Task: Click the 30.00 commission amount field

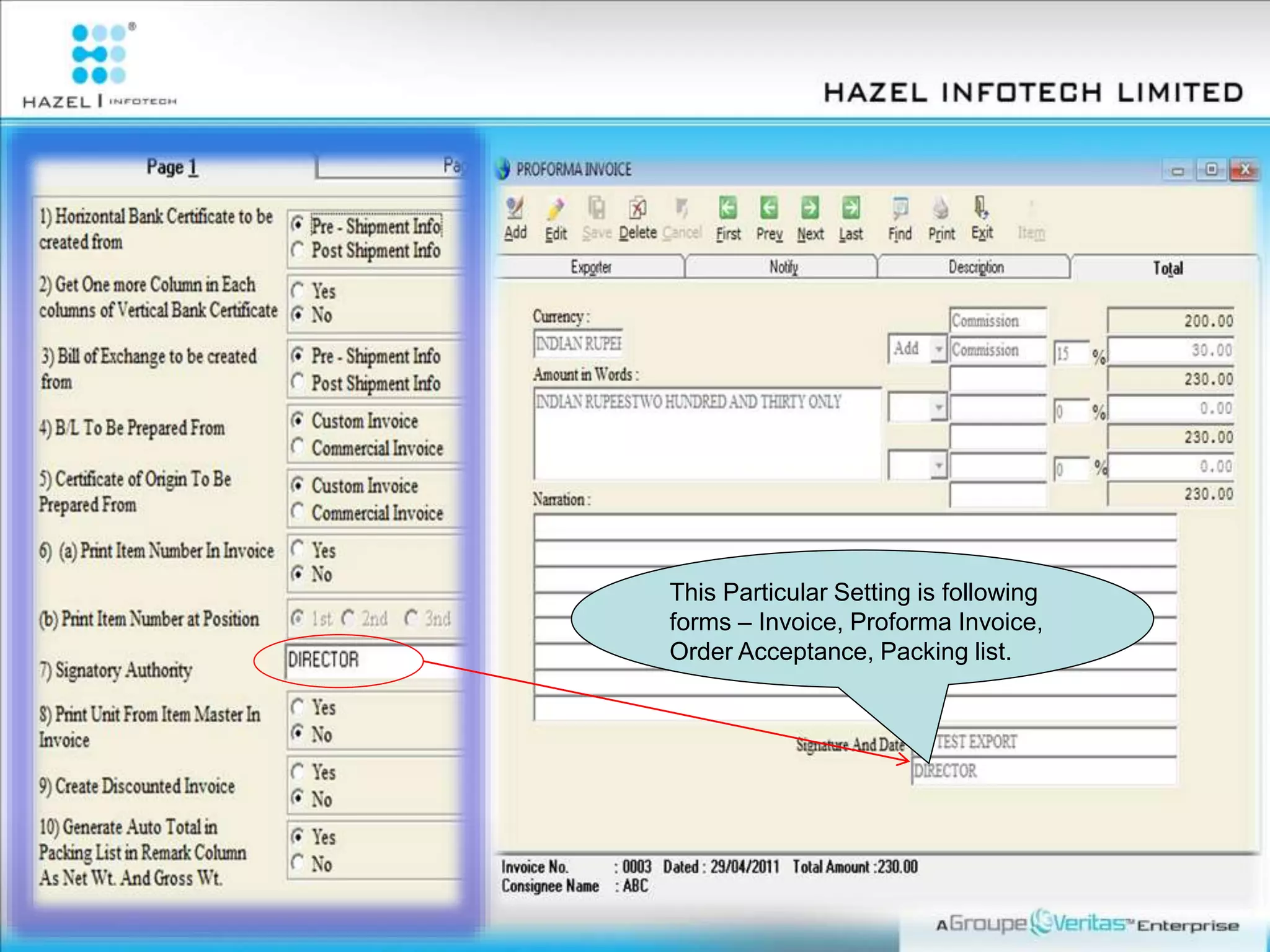Action: [1171, 350]
